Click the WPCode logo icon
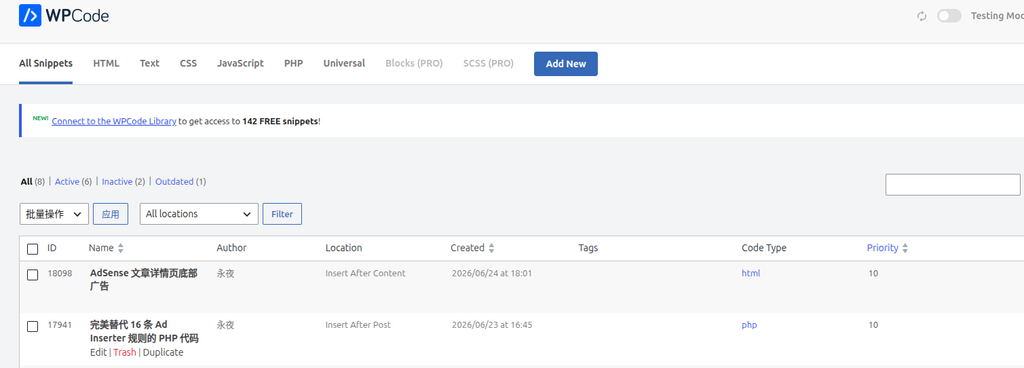This screenshot has height=368, width=1024. tap(30, 16)
